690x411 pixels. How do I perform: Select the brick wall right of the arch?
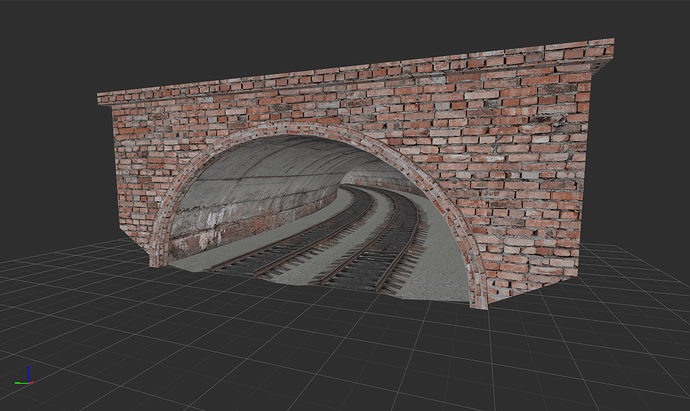[530, 180]
